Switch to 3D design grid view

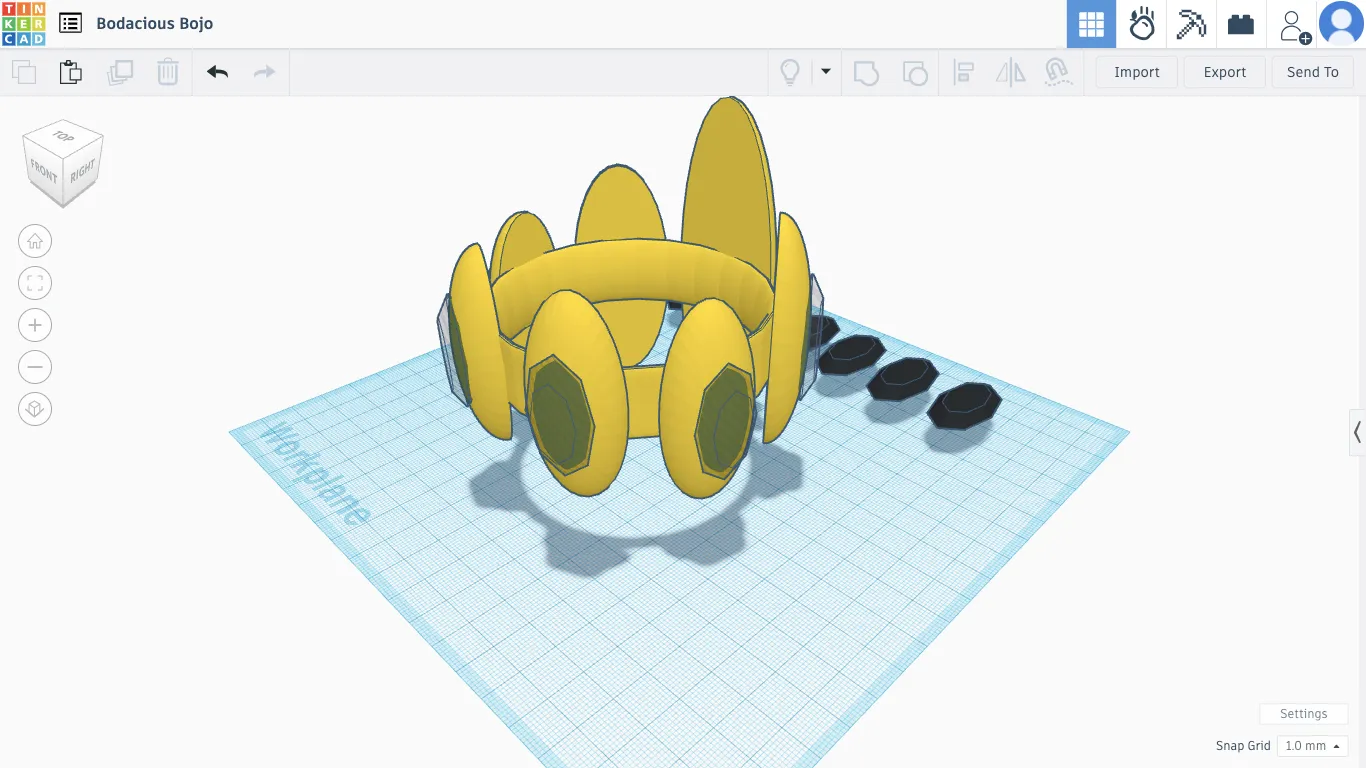pos(1091,24)
